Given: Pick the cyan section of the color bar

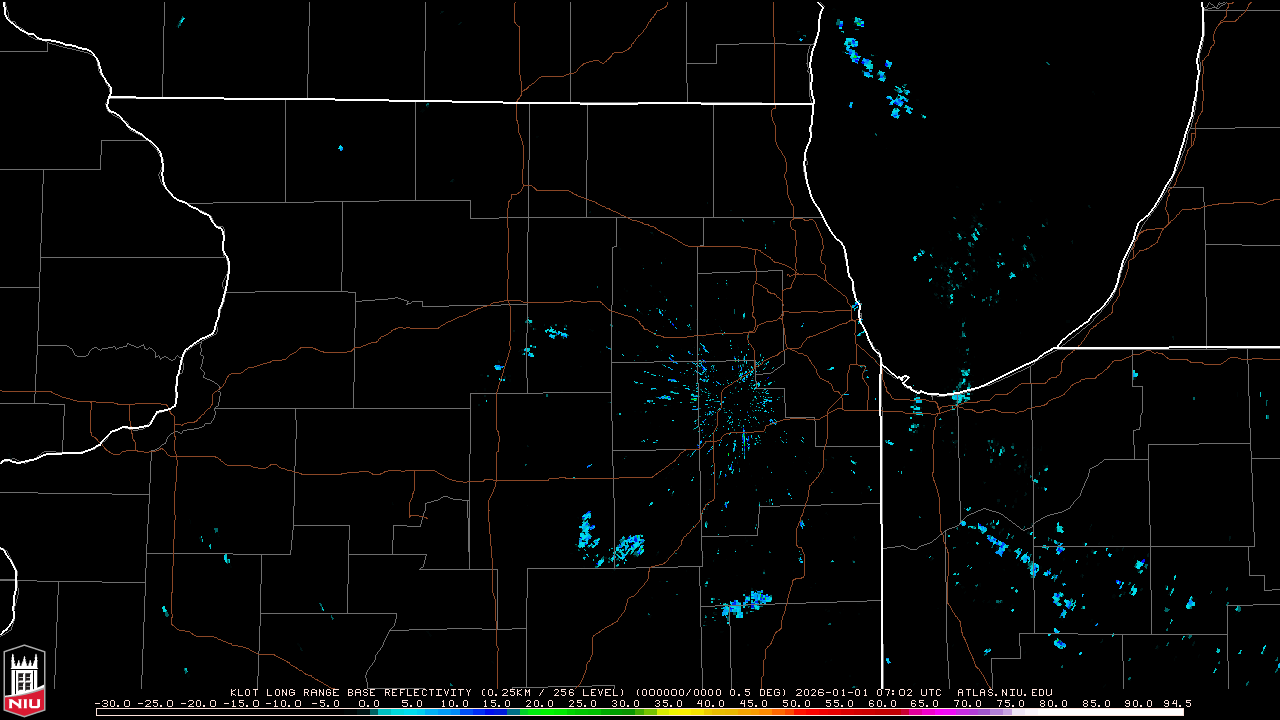Looking at the screenshot, I should pos(410,712).
